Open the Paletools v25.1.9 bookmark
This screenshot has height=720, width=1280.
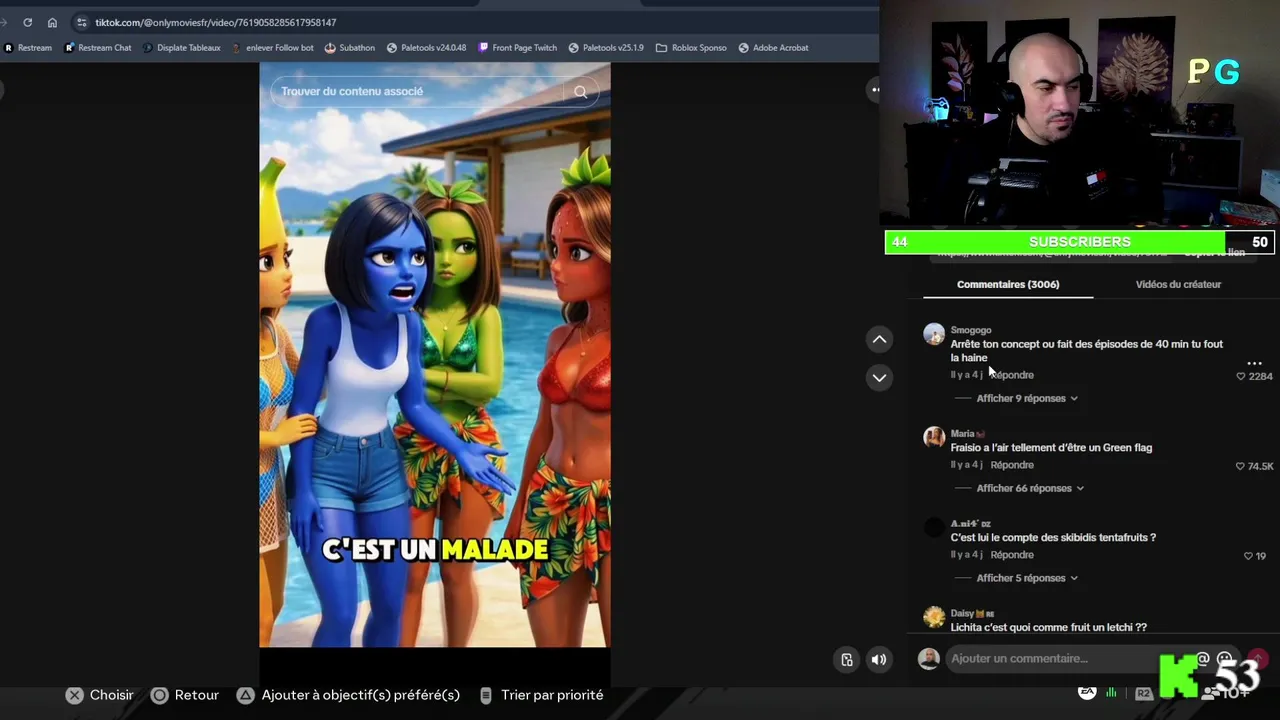click(606, 47)
